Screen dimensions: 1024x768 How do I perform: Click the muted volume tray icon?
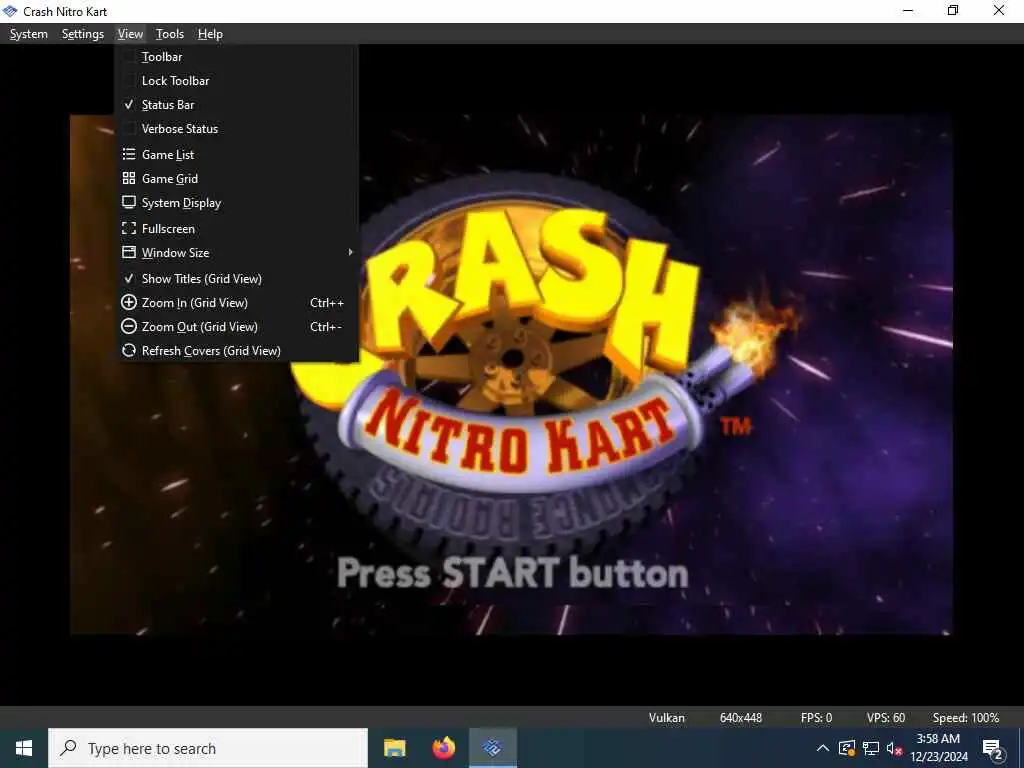coord(894,748)
